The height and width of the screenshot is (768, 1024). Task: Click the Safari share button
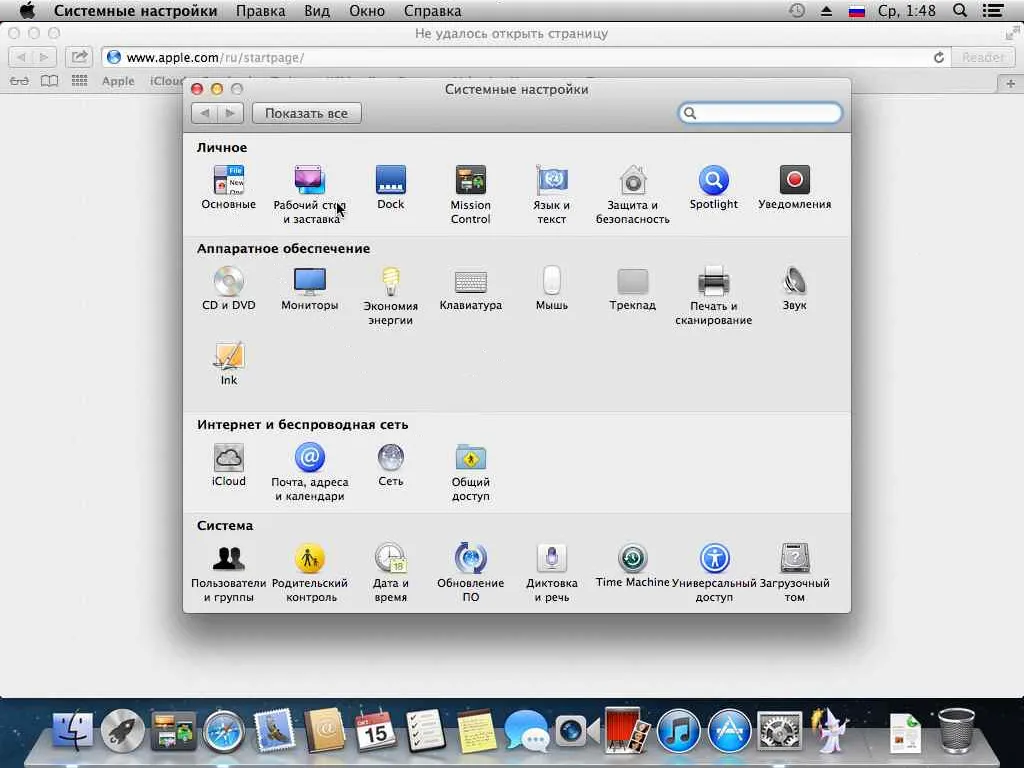point(78,57)
